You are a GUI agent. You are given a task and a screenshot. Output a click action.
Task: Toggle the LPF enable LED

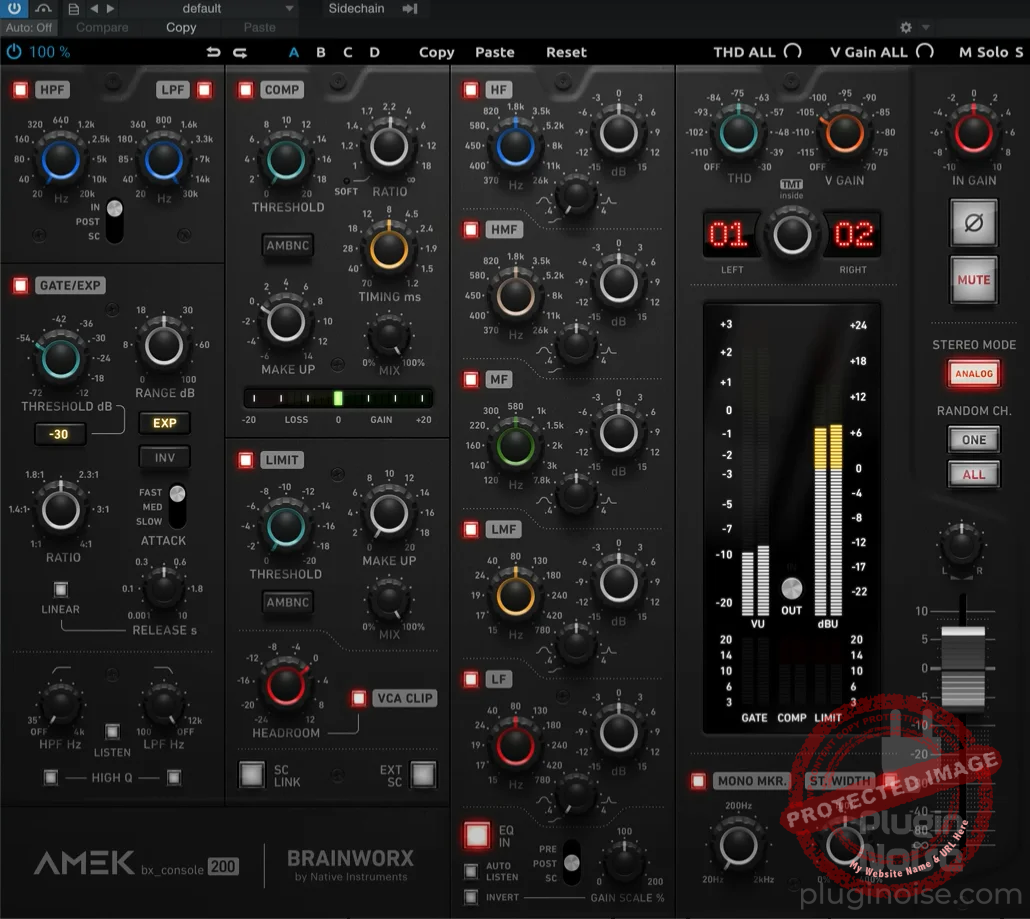(x=204, y=89)
